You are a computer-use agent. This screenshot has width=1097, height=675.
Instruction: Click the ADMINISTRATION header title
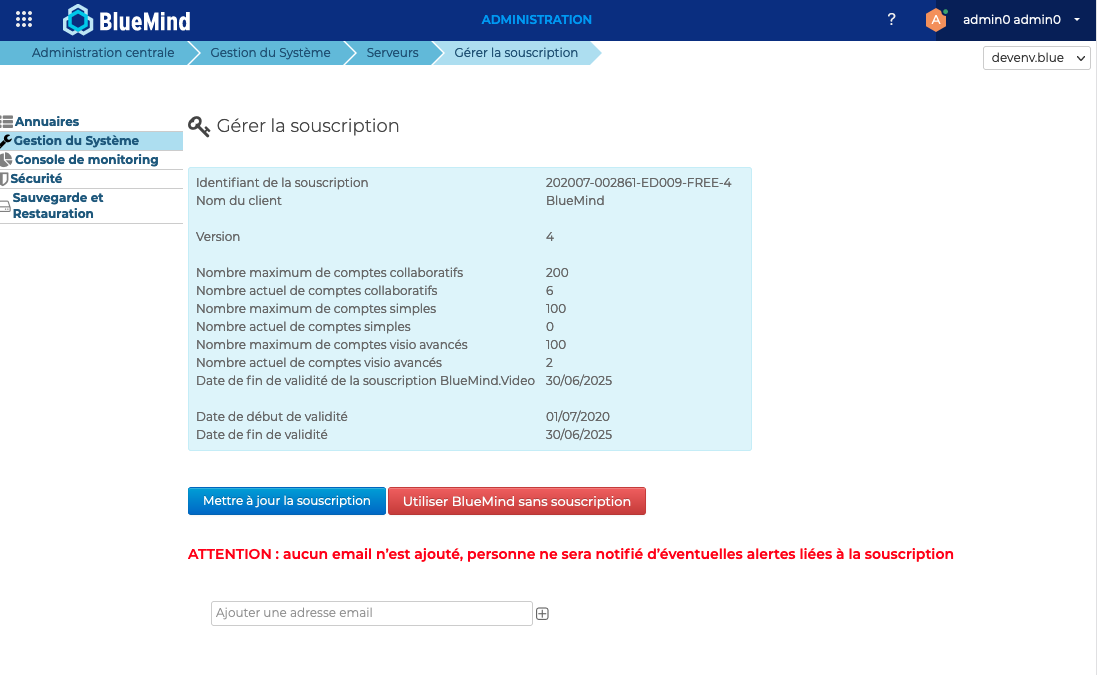coord(537,20)
